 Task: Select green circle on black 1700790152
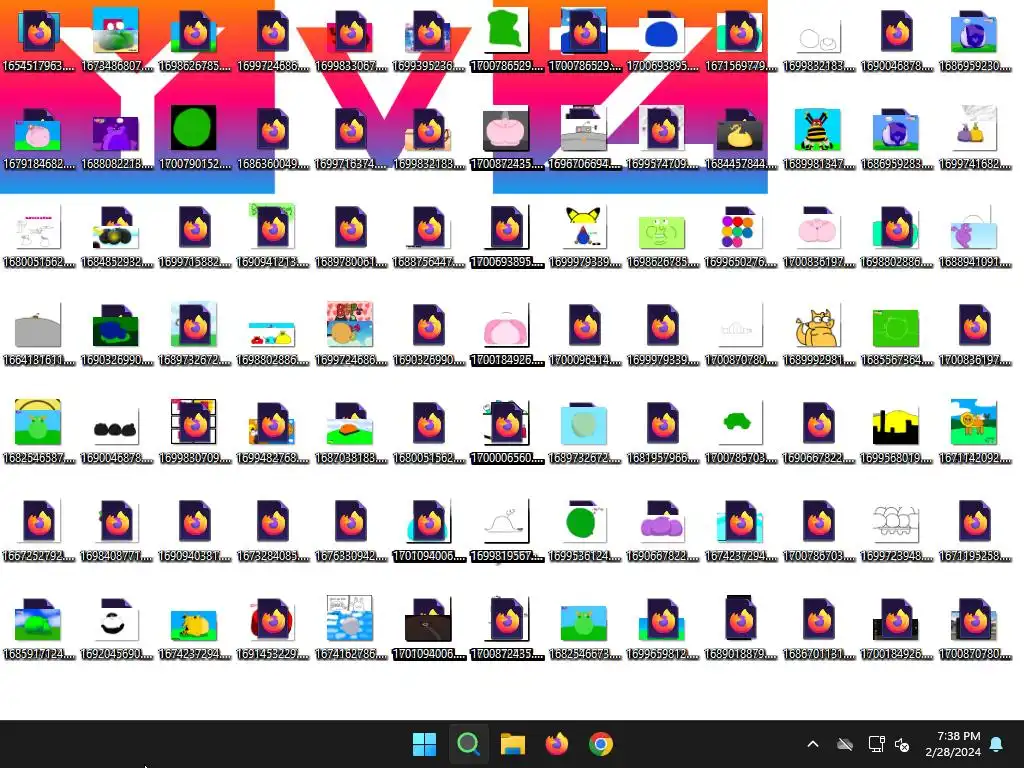(195, 138)
